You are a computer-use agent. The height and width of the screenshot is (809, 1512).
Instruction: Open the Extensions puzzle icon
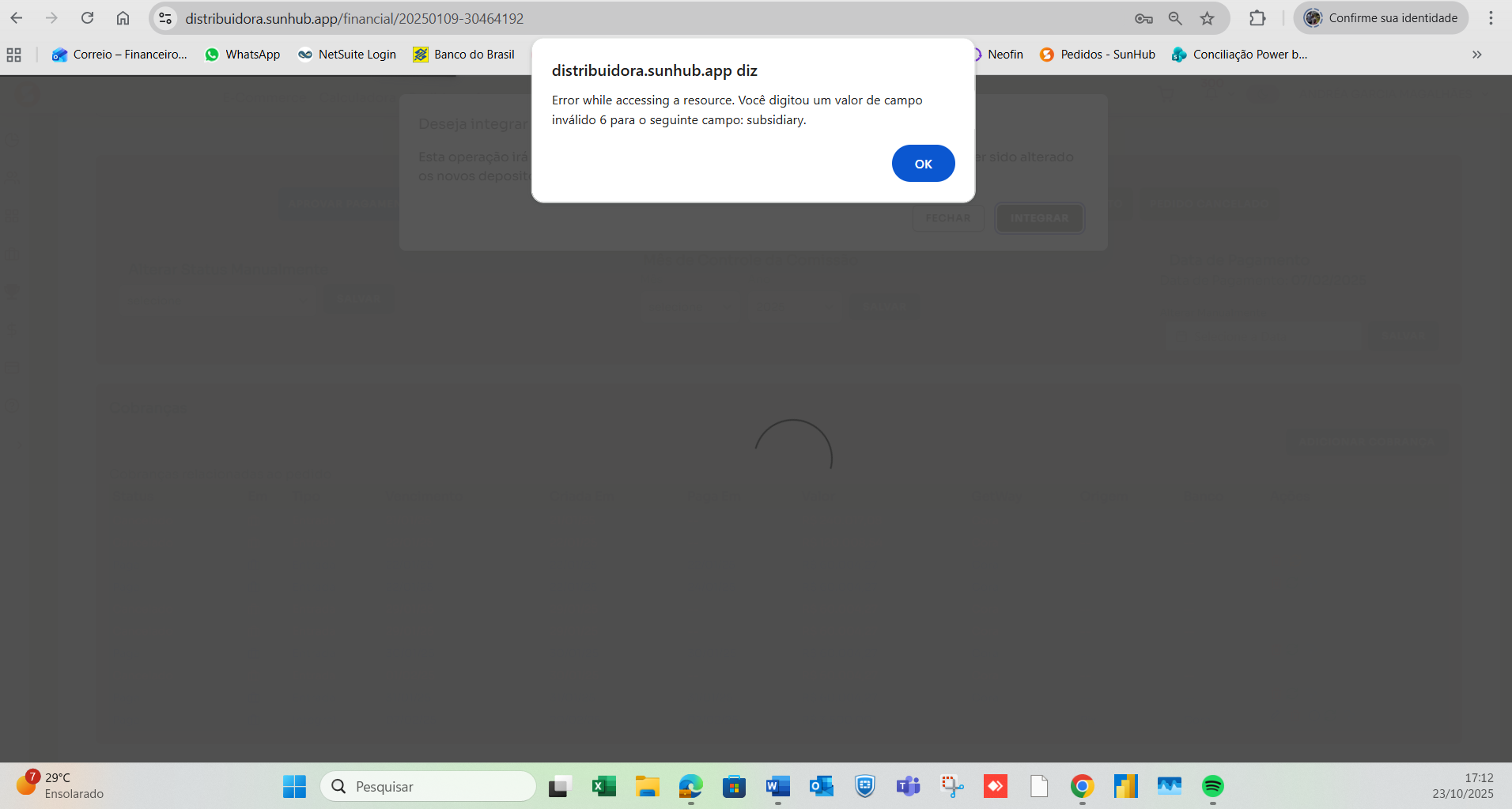1257,18
